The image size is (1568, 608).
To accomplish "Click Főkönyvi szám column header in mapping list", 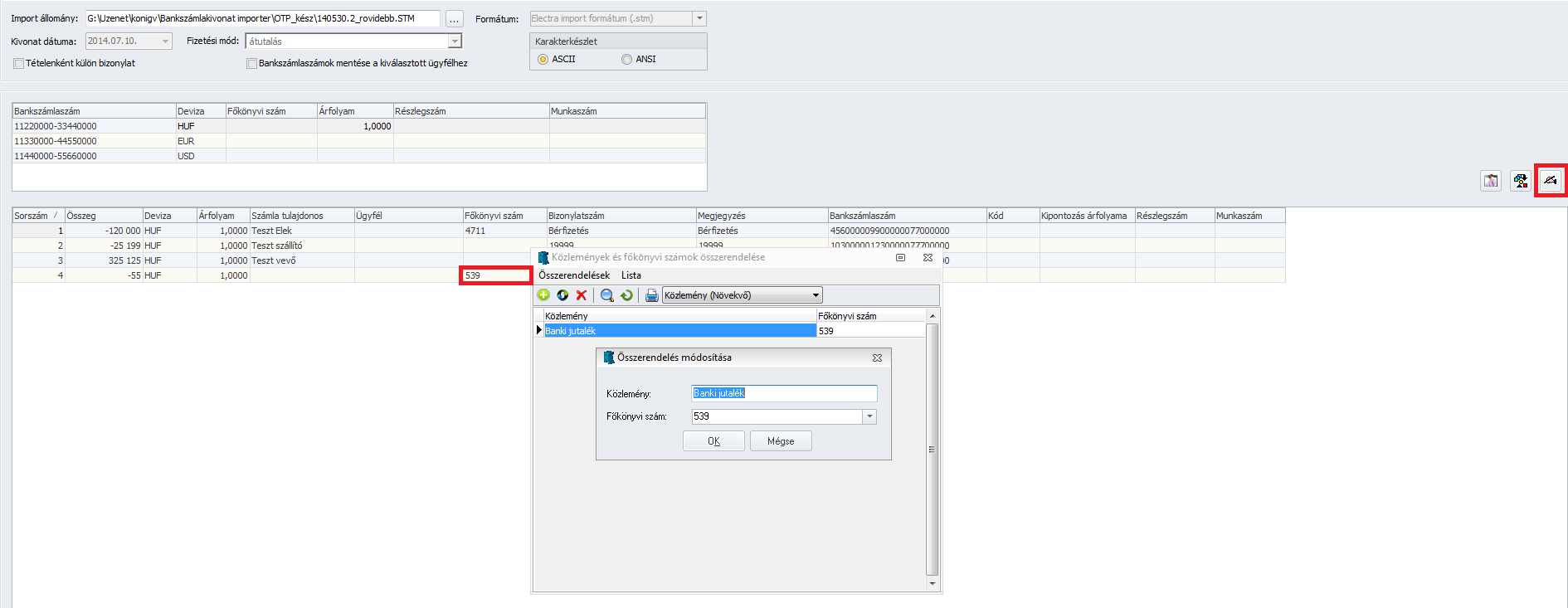I will (871, 316).
